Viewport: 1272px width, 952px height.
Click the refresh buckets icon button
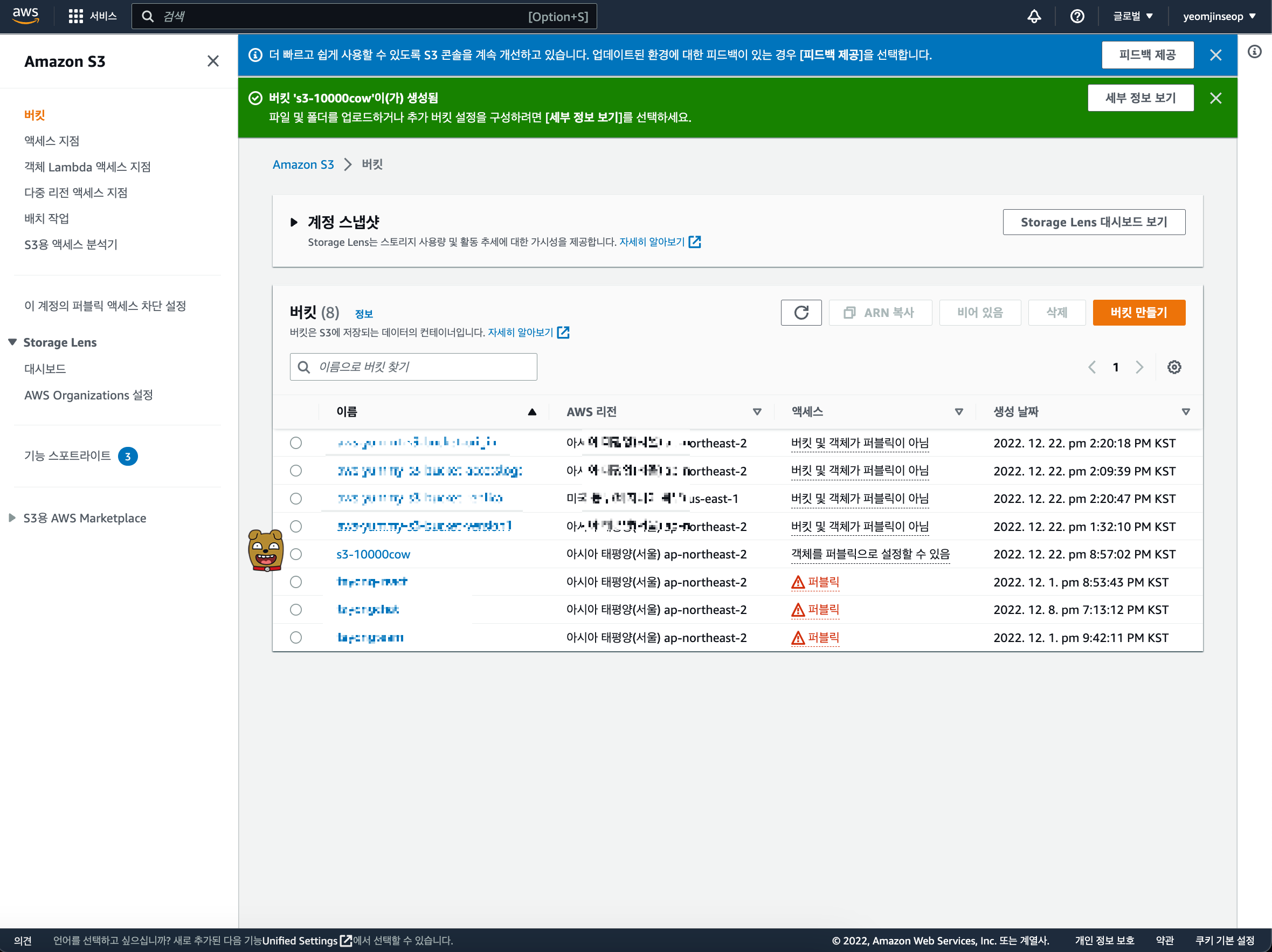tap(800, 312)
